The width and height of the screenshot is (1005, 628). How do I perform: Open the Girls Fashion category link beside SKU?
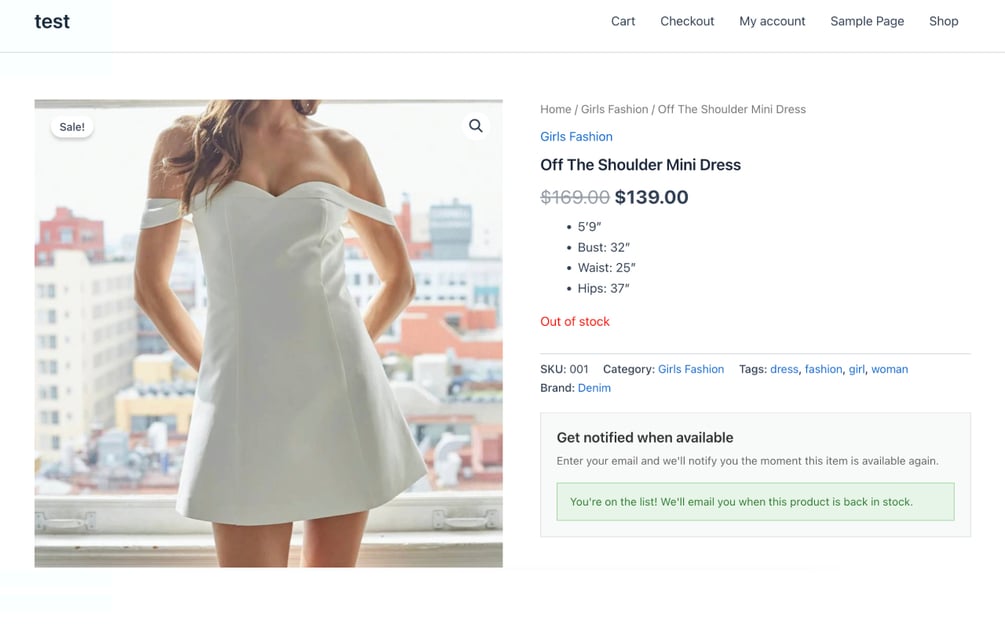pyautogui.click(x=691, y=369)
